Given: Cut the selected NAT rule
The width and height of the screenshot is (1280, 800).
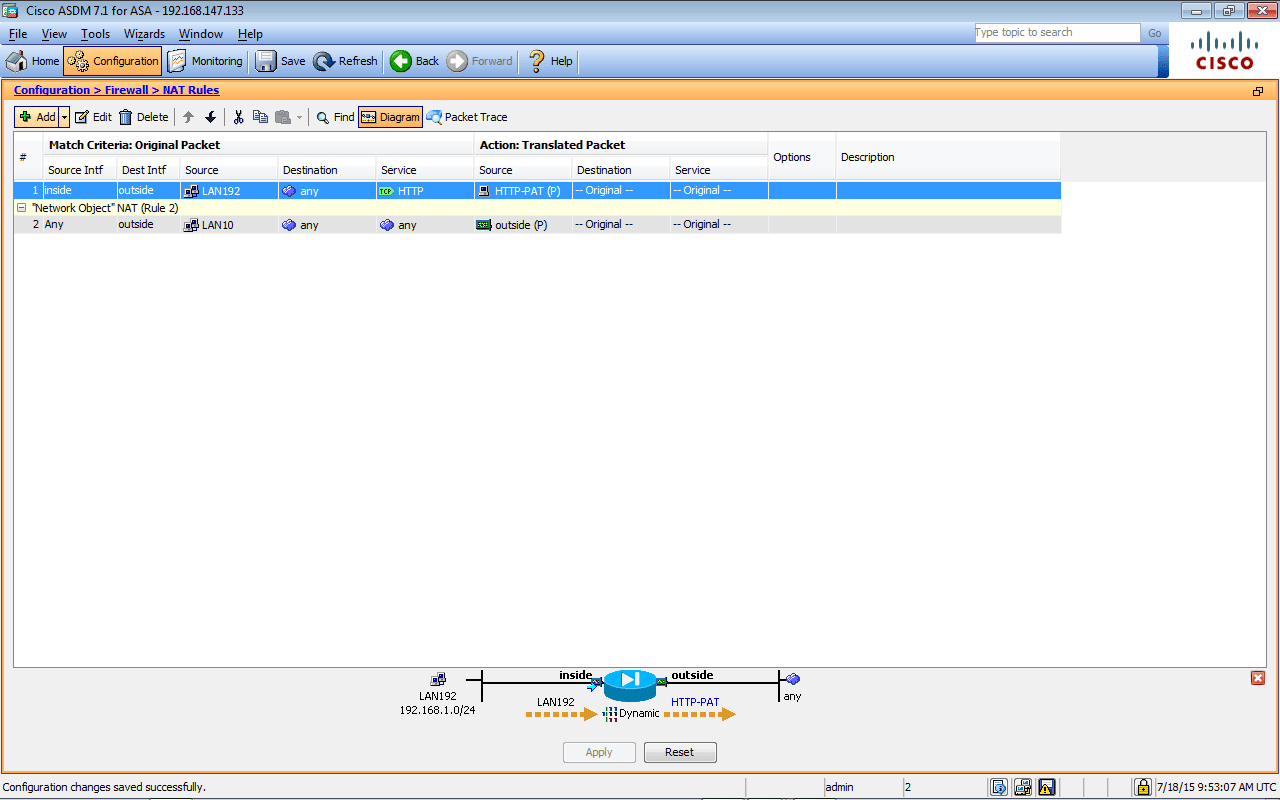Looking at the screenshot, I should 238,117.
